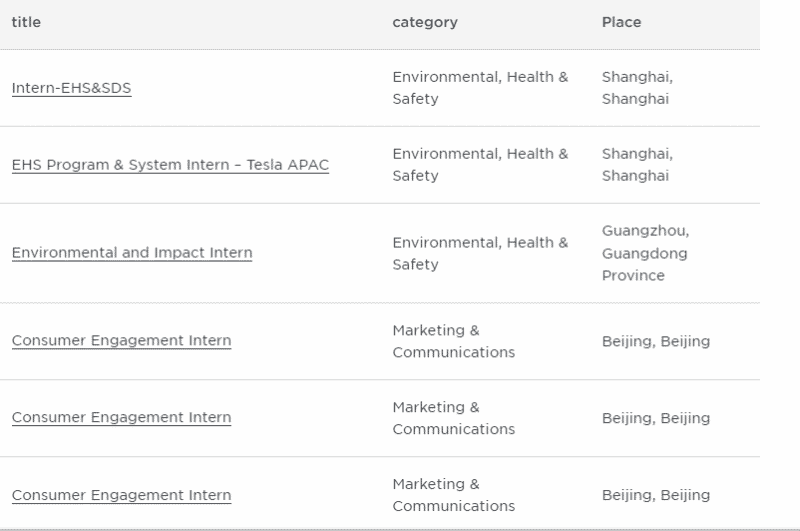
Task: Click the category column header
Action: 425,22
